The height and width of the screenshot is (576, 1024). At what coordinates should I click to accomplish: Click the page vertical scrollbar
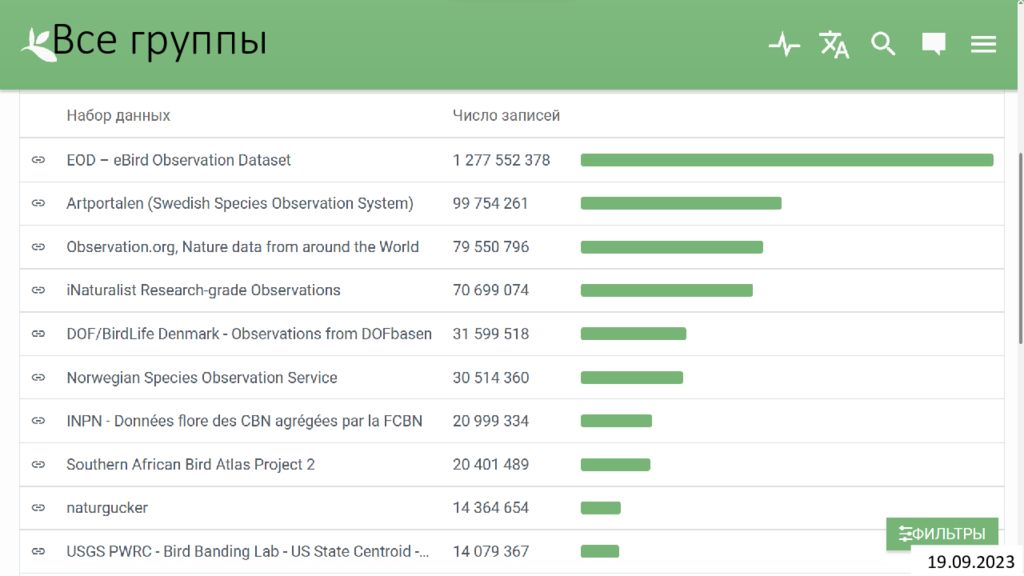pos(1020,248)
